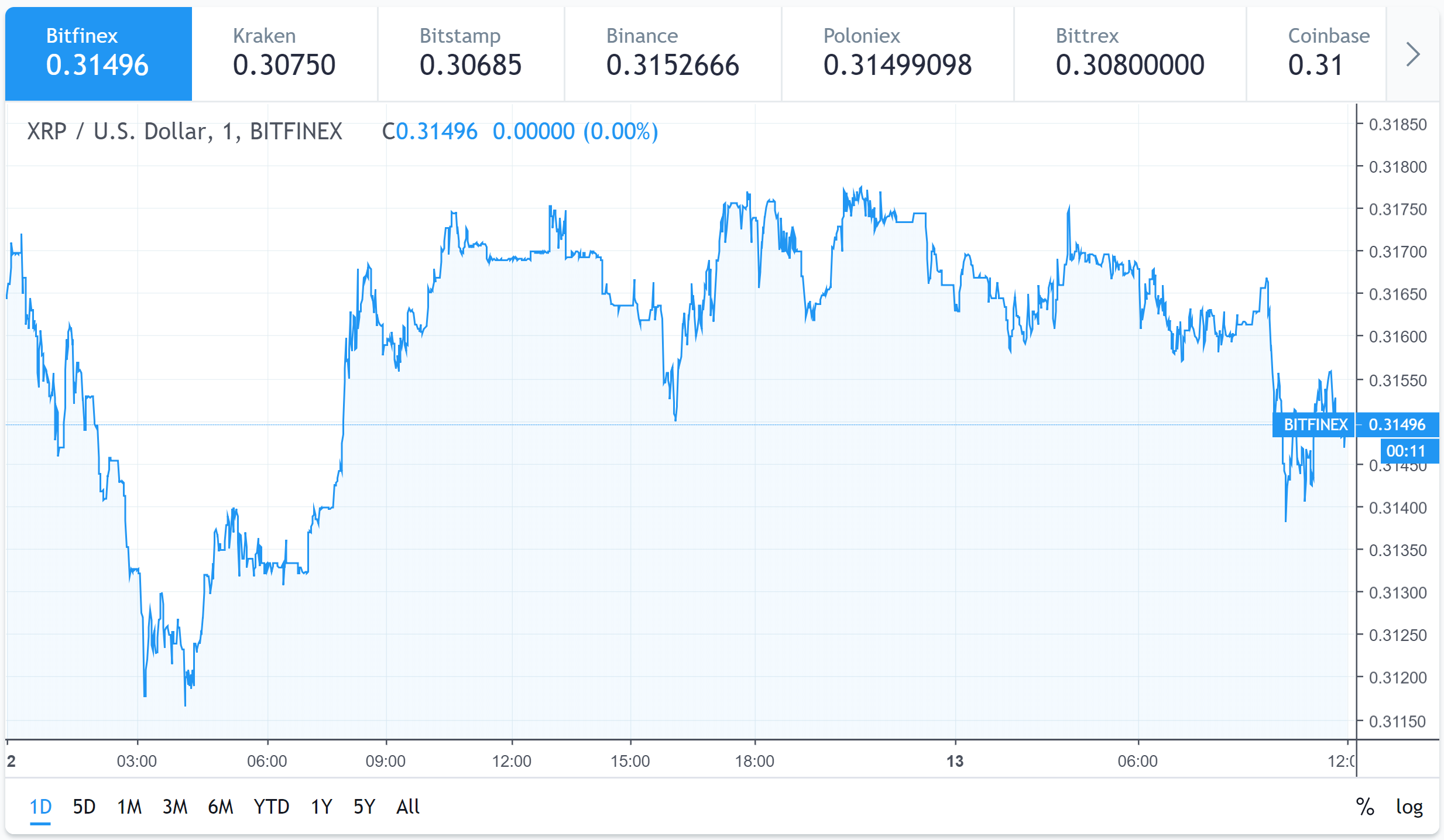Switch to the Kraken exchange tab
Image resolution: width=1444 pixels, height=840 pixels.
[x=284, y=54]
